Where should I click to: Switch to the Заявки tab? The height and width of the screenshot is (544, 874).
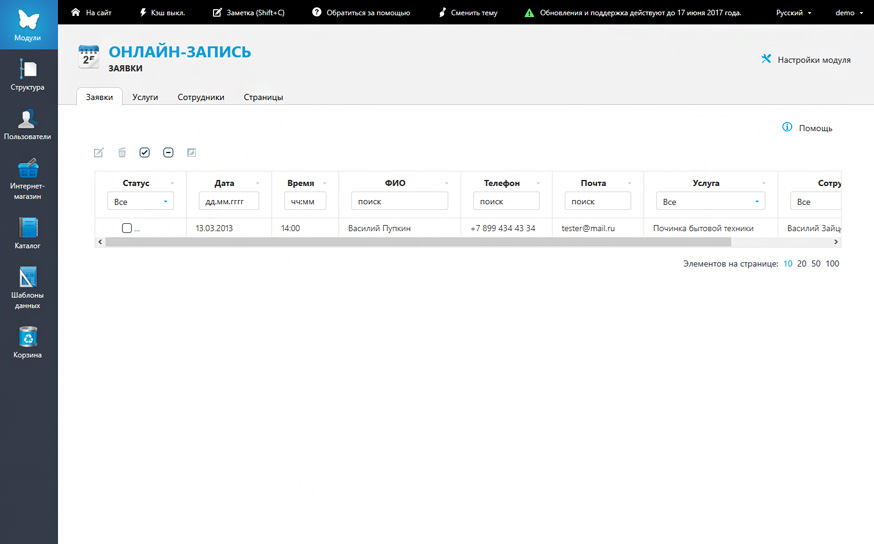[99, 96]
